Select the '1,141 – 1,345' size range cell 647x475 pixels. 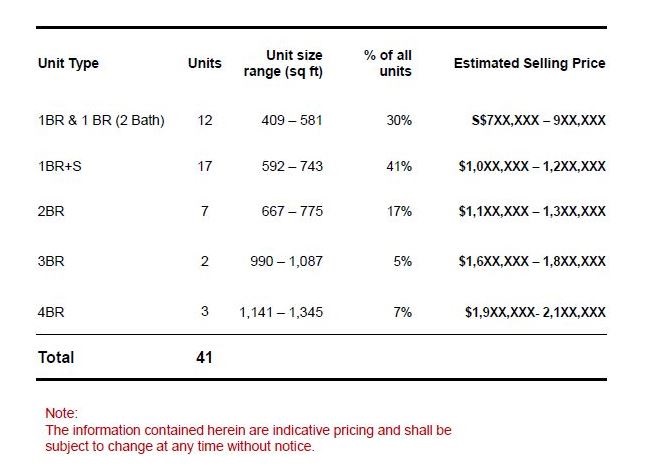(281, 312)
